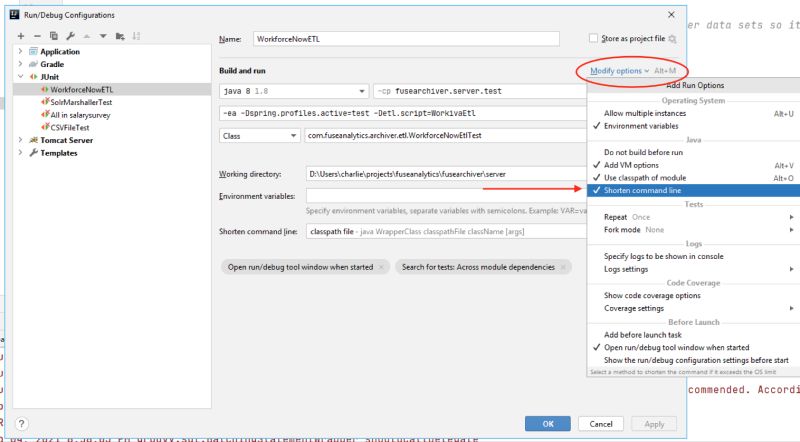This screenshot has height=442, width=800.
Task: Toggle Shorten command line option
Action: click(693, 190)
